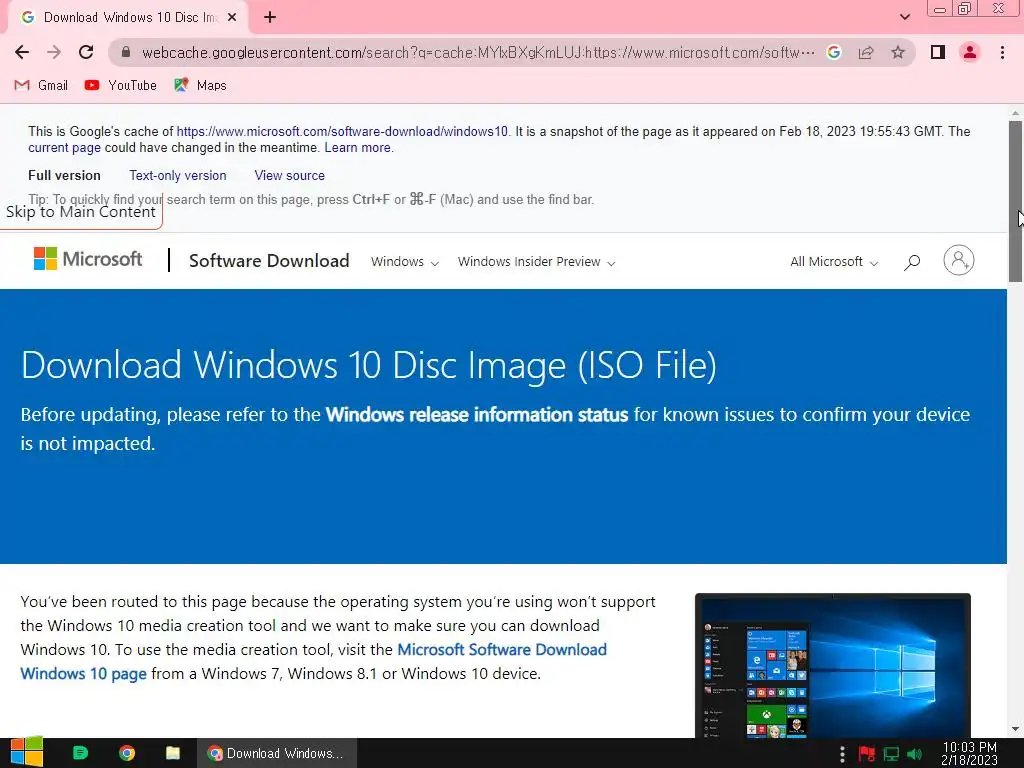This screenshot has width=1024, height=768.
Task: Open the Chrome profile avatar
Action: tap(970, 52)
